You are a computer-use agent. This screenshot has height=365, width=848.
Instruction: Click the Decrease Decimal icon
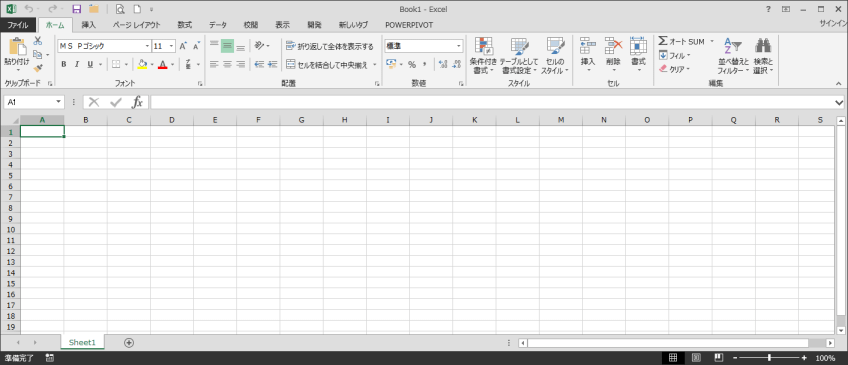click(x=456, y=64)
